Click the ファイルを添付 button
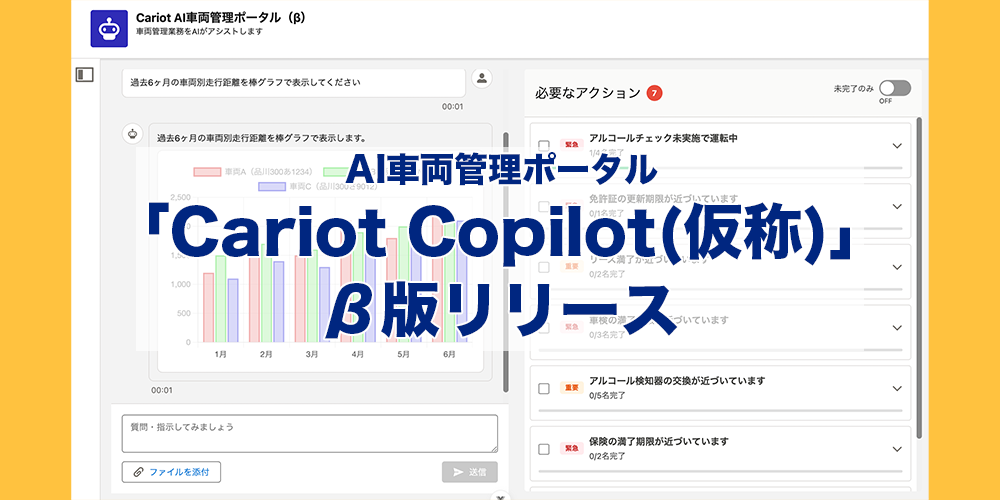Image resolution: width=1000 pixels, height=500 pixels. coord(171,472)
